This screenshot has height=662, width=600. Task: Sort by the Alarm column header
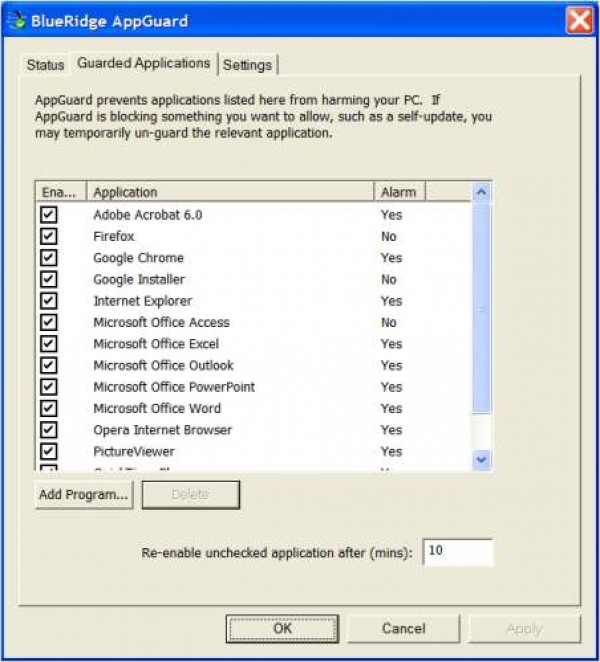pyautogui.click(x=399, y=192)
